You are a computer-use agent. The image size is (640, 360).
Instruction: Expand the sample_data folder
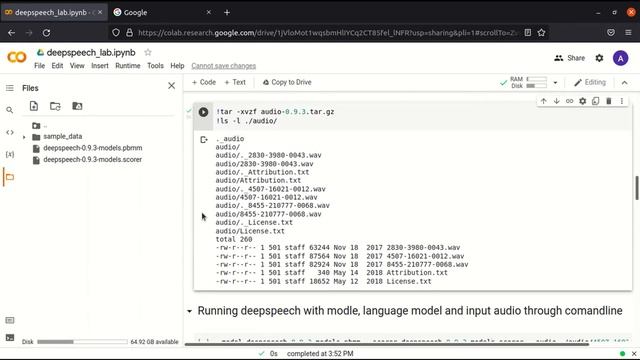point(24,137)
